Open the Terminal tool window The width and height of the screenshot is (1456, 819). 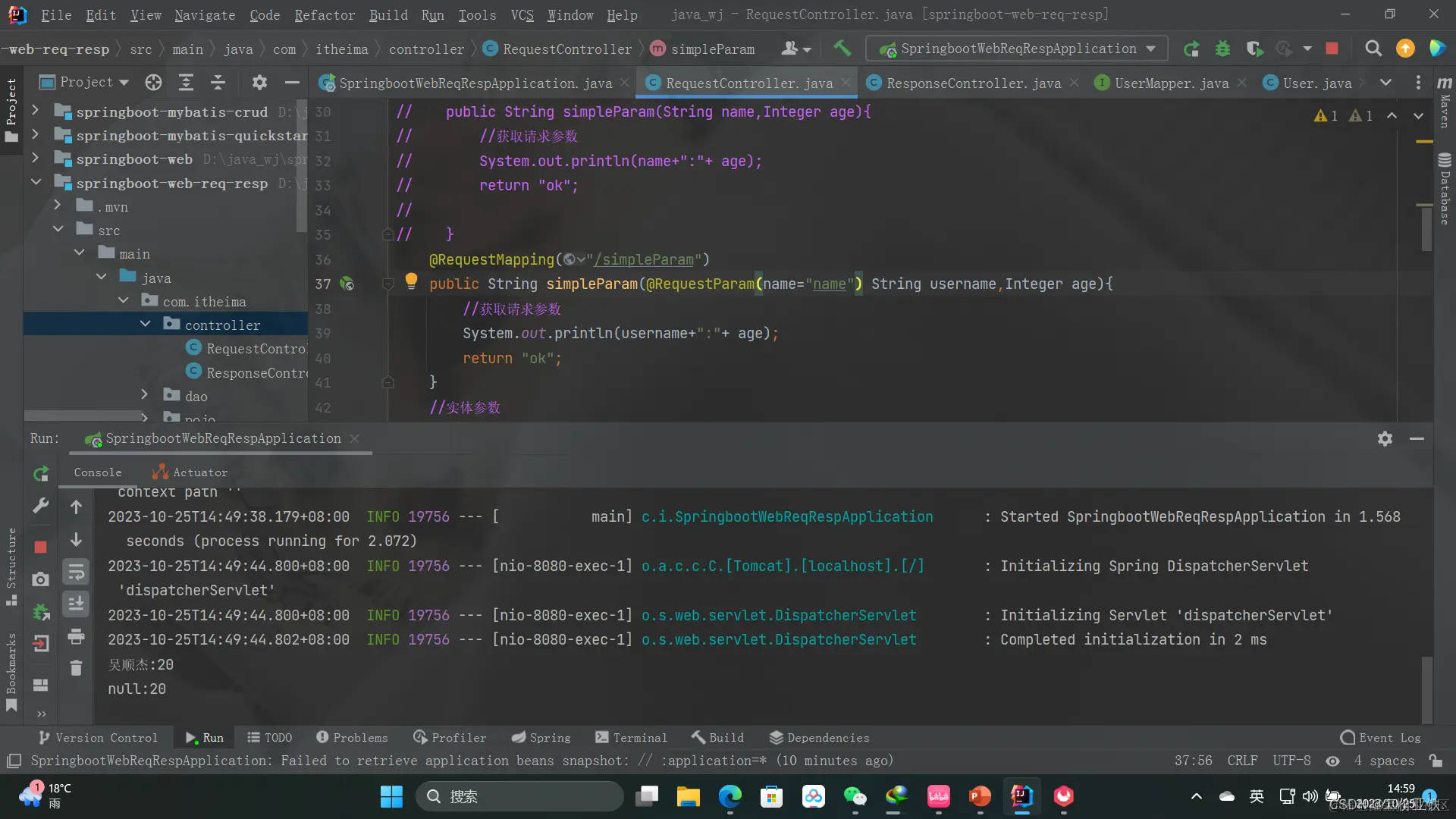(631, 738)
